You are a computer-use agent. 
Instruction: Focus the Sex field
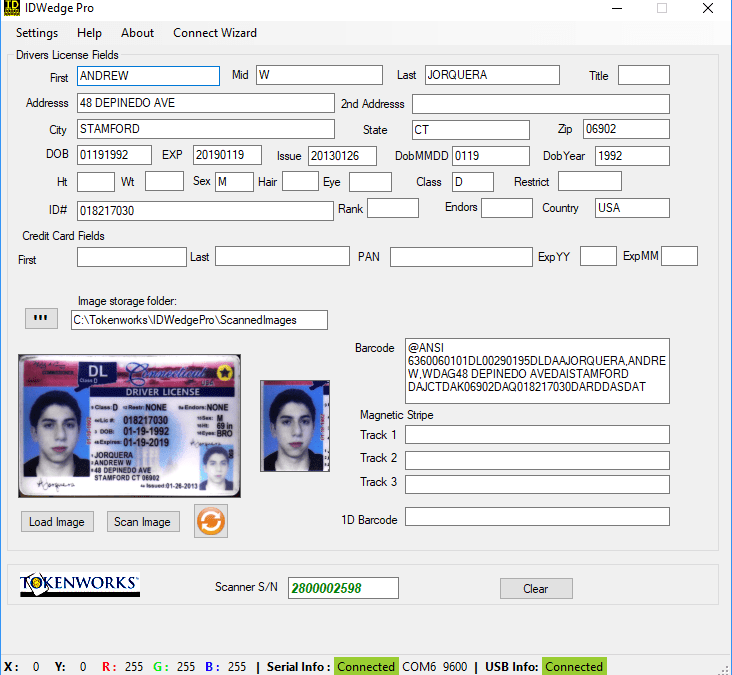pyautogui.click(x=234, y=182)
